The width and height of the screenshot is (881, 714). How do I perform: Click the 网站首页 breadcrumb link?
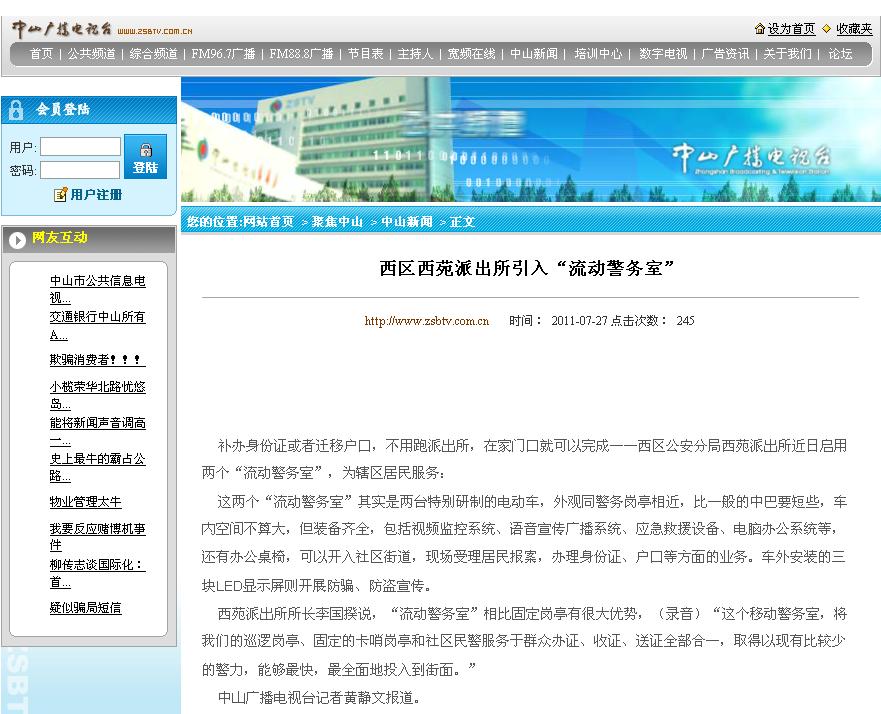point(268,222)
